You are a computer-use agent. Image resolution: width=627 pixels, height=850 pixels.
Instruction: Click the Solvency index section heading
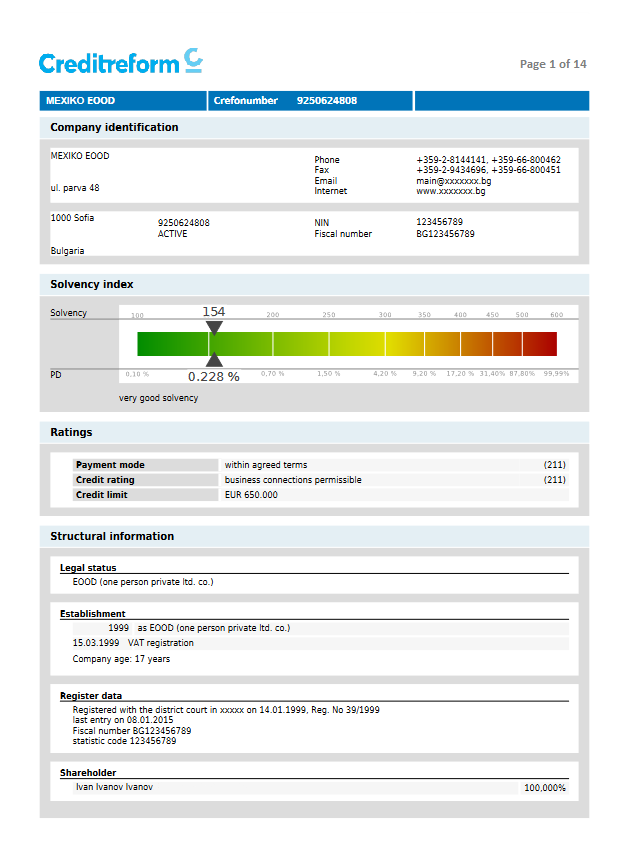click(92, 285)
